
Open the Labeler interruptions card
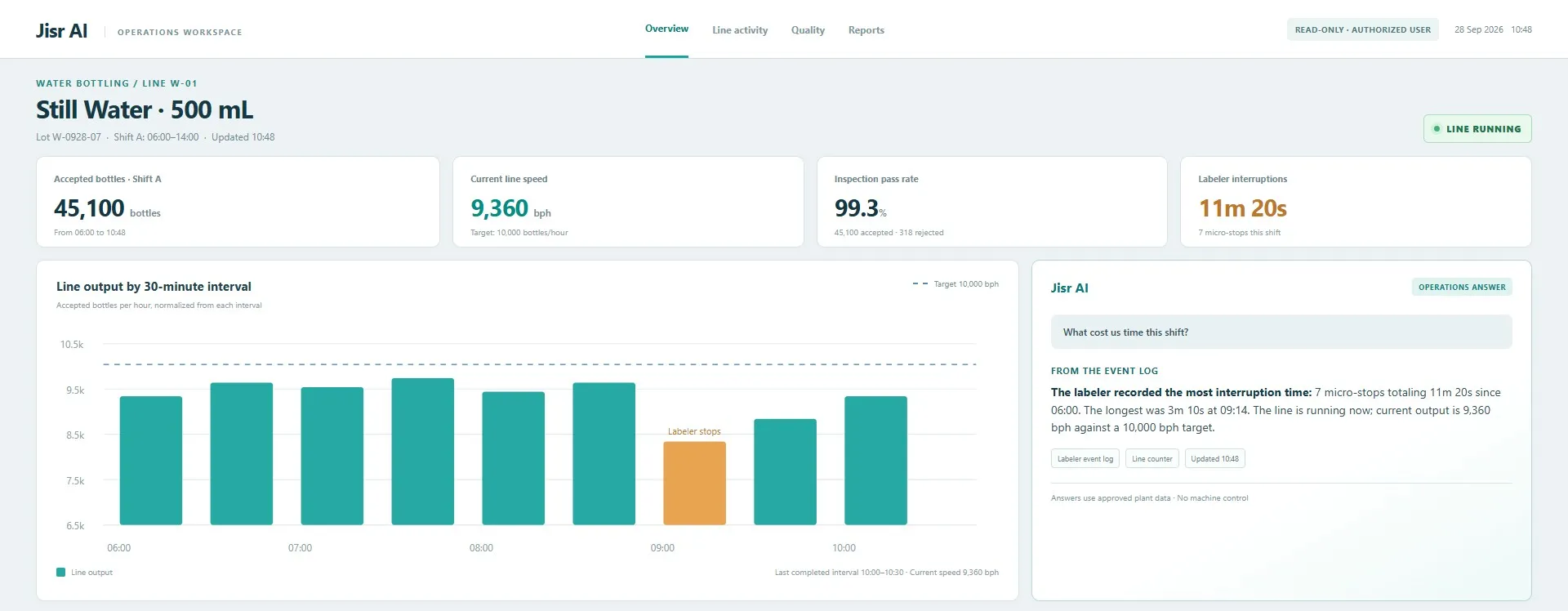click(x=1356, y=202)
